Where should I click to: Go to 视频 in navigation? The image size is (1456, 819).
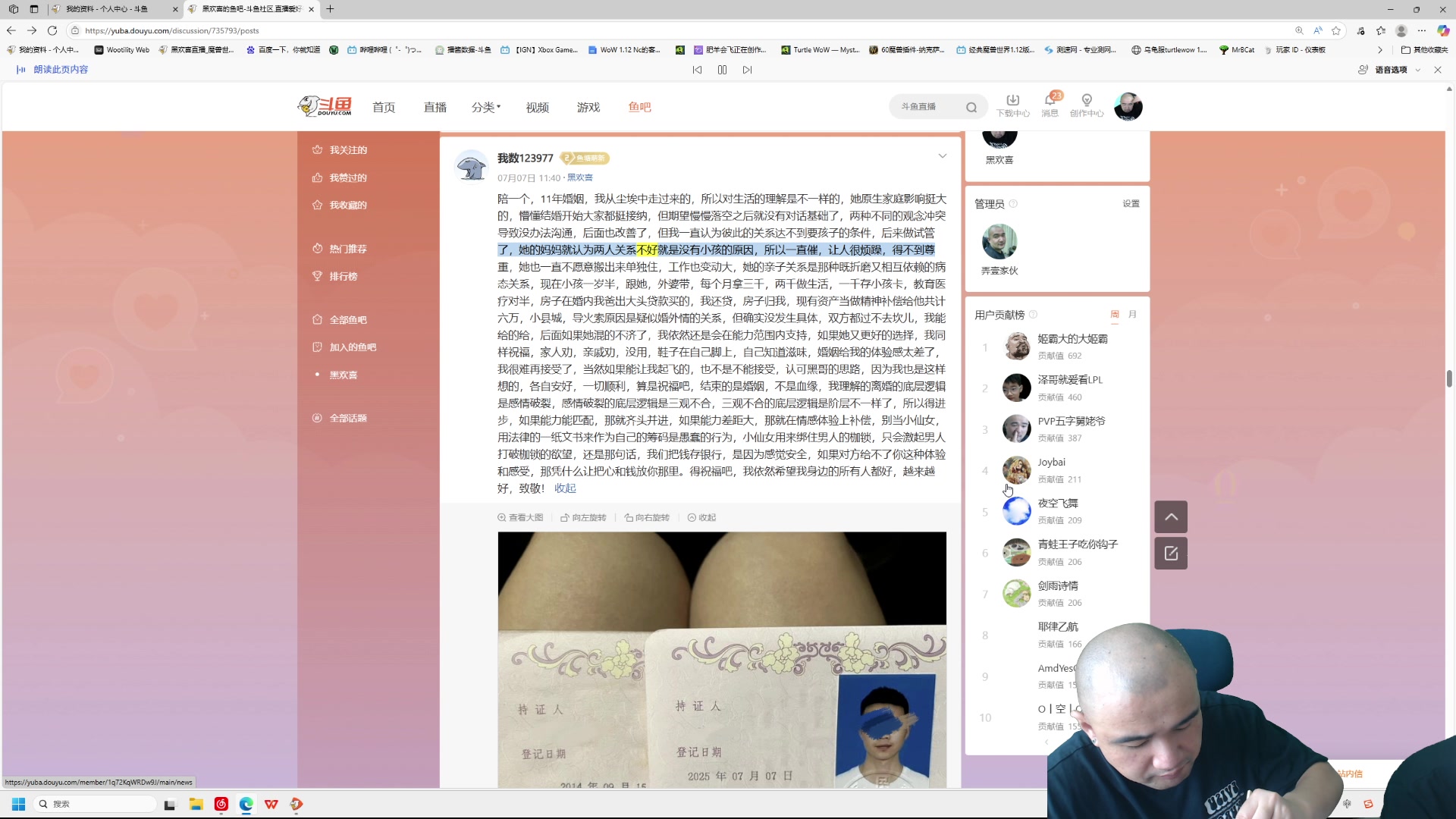pos(538,107)
